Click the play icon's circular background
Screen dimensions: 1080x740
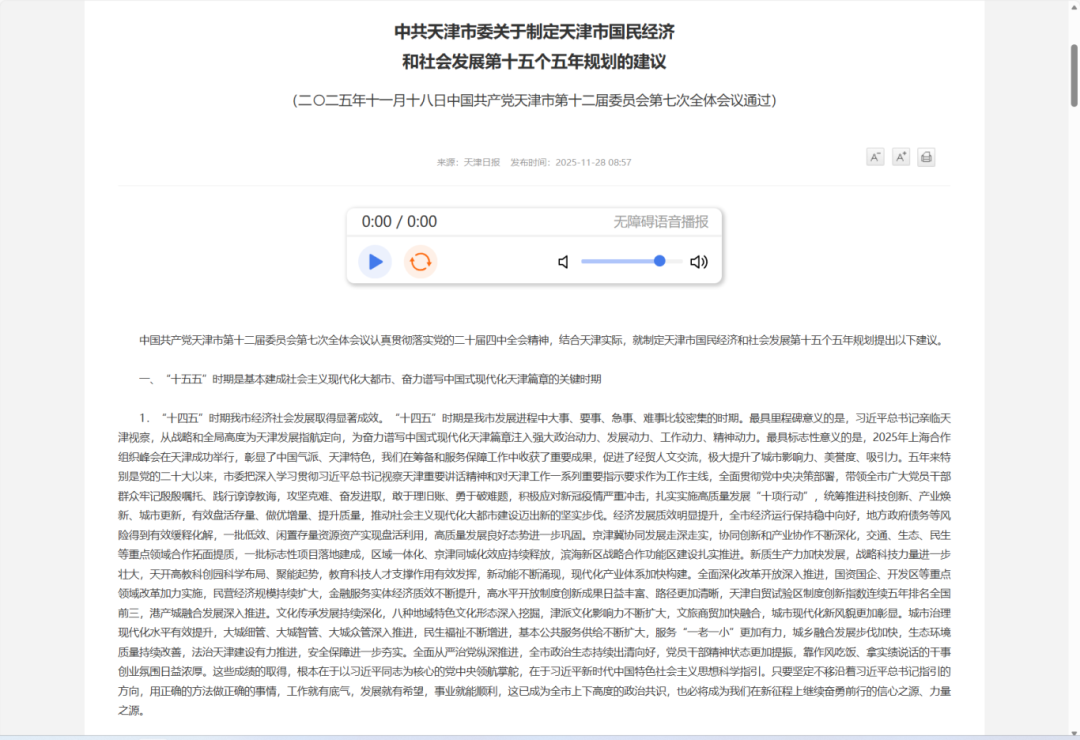tap(375, 261)
